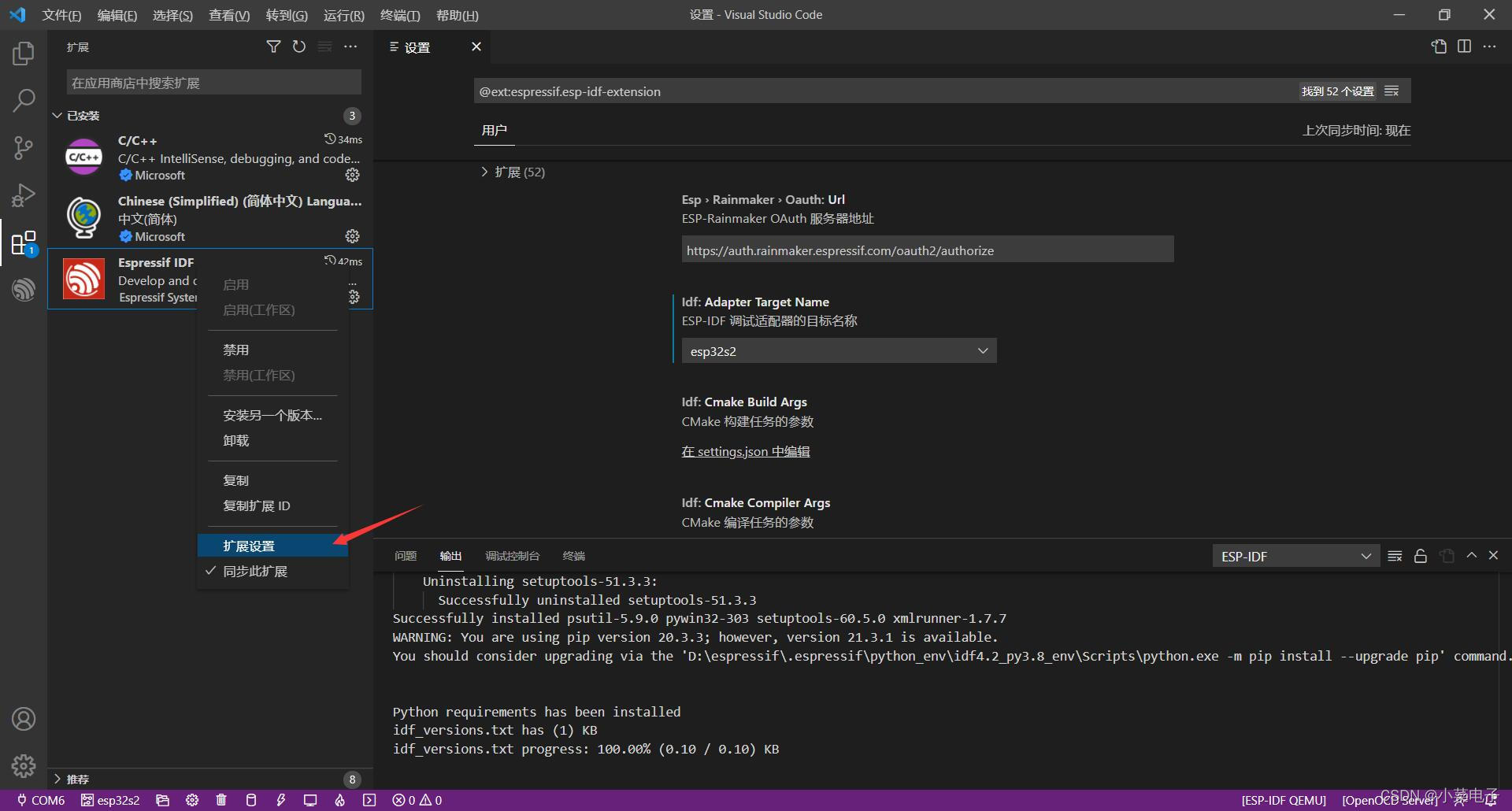
Task: Open the Run and Debug view
Action: coord(24,194)
